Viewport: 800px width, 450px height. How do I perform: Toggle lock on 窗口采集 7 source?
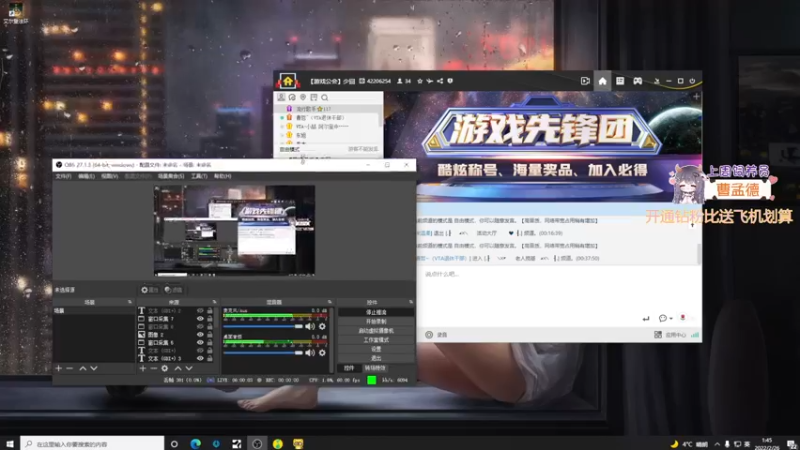[x=210, y=318]
